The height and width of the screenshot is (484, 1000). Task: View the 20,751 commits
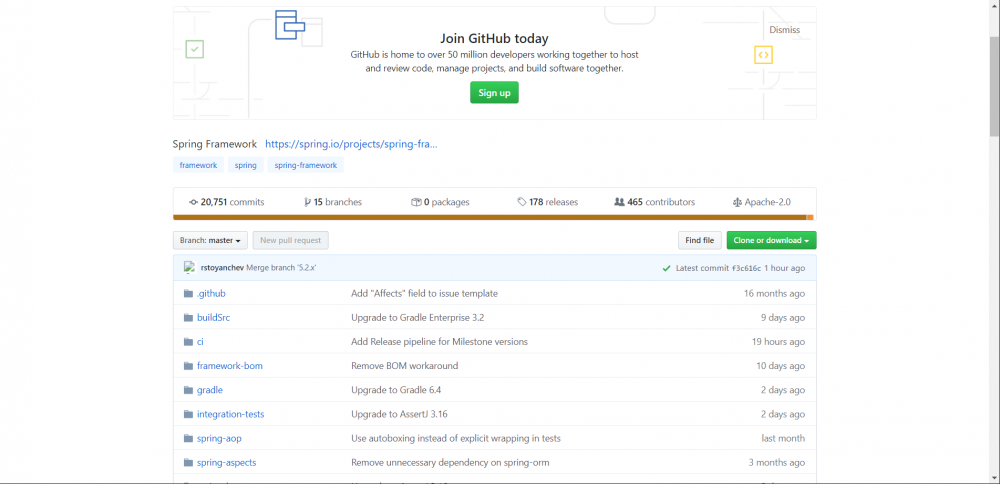227,202
